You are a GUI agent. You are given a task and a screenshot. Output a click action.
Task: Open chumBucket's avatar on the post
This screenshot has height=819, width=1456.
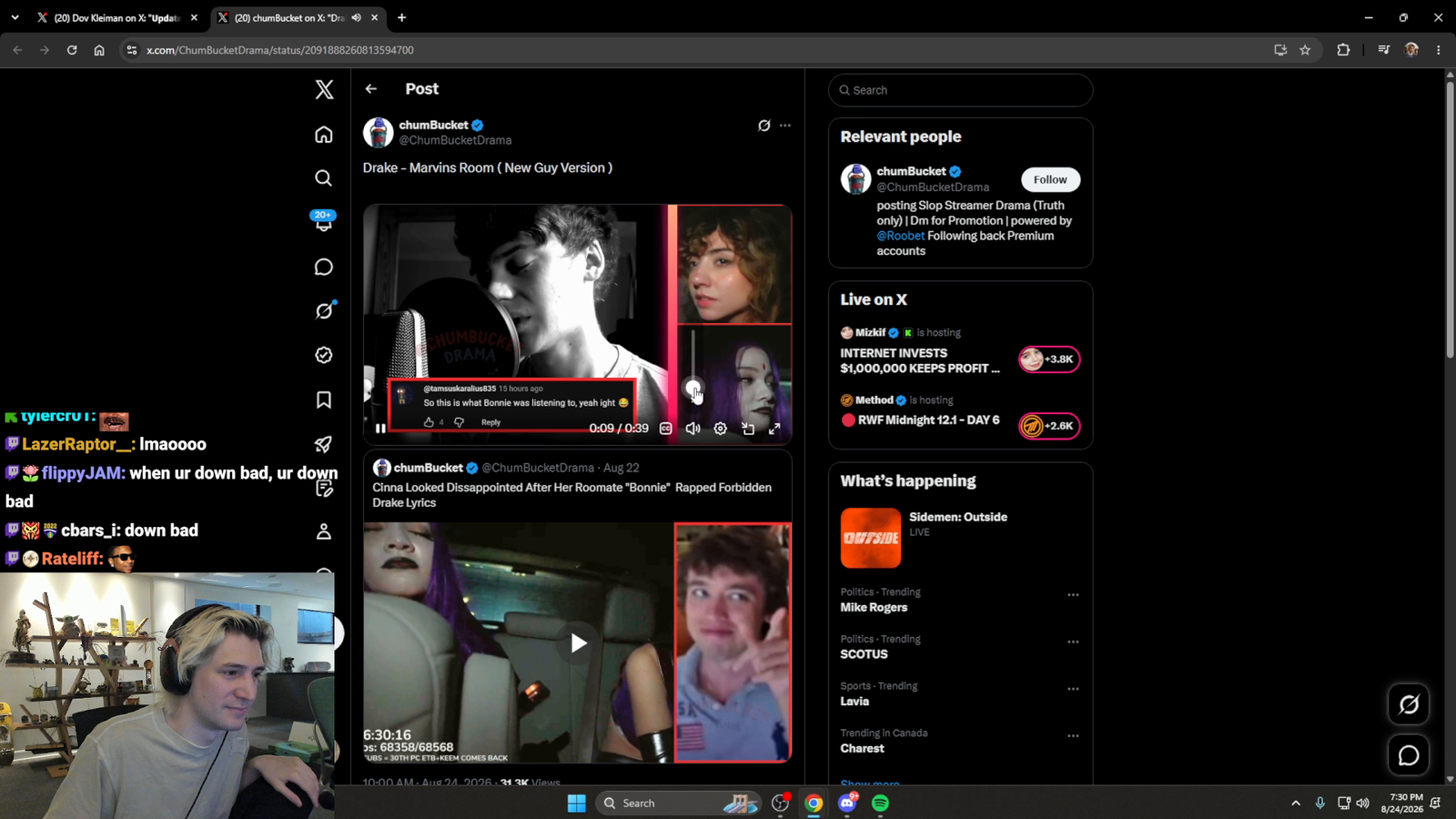pyautogui.click(x=379, y=133)
